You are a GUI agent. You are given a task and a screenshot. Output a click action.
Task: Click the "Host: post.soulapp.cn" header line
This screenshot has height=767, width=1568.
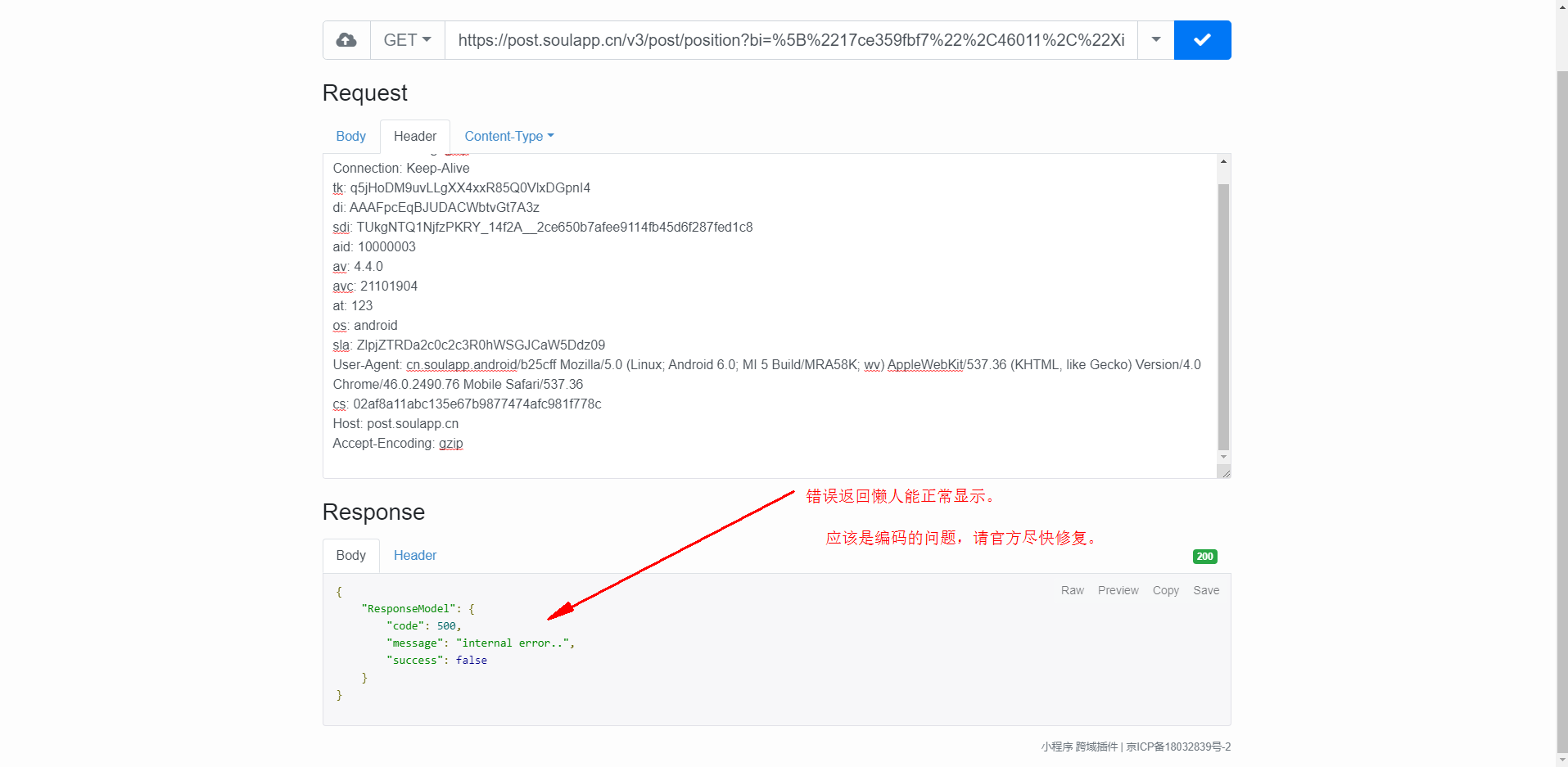(x=395, y=424)
